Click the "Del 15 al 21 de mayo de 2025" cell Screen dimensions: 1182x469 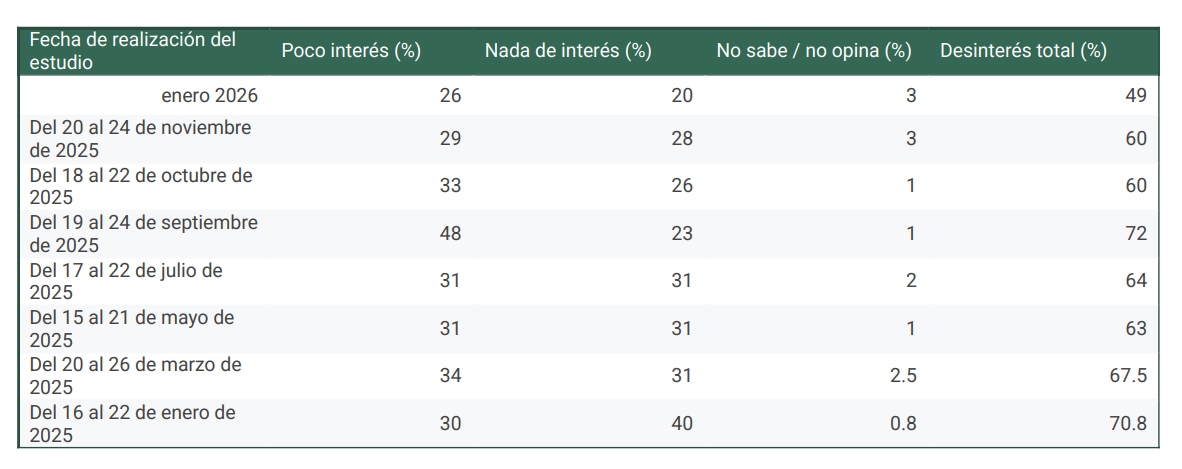[x=132, y=329]
